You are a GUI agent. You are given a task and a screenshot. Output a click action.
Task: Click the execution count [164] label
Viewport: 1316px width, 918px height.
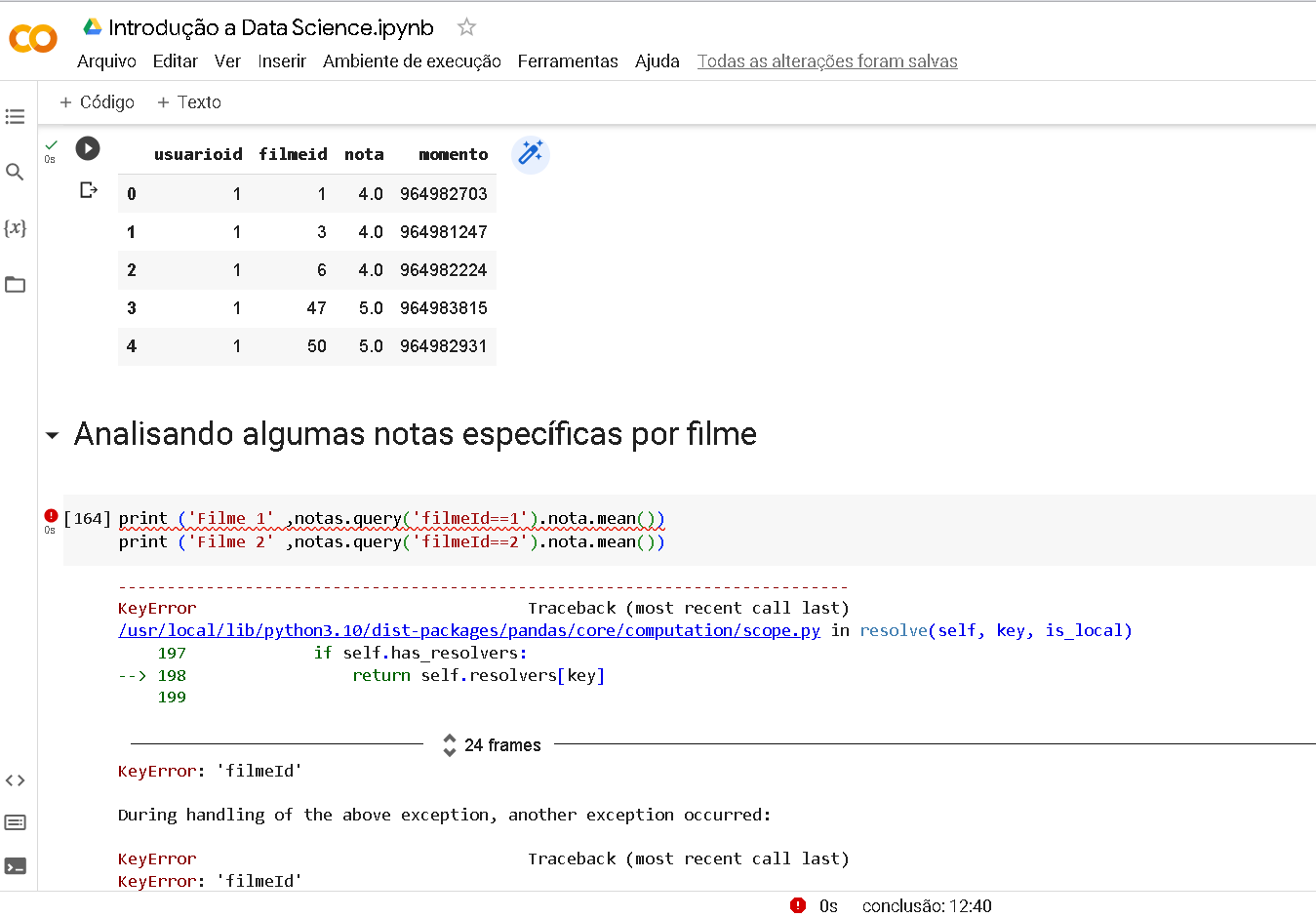point(88,518)
